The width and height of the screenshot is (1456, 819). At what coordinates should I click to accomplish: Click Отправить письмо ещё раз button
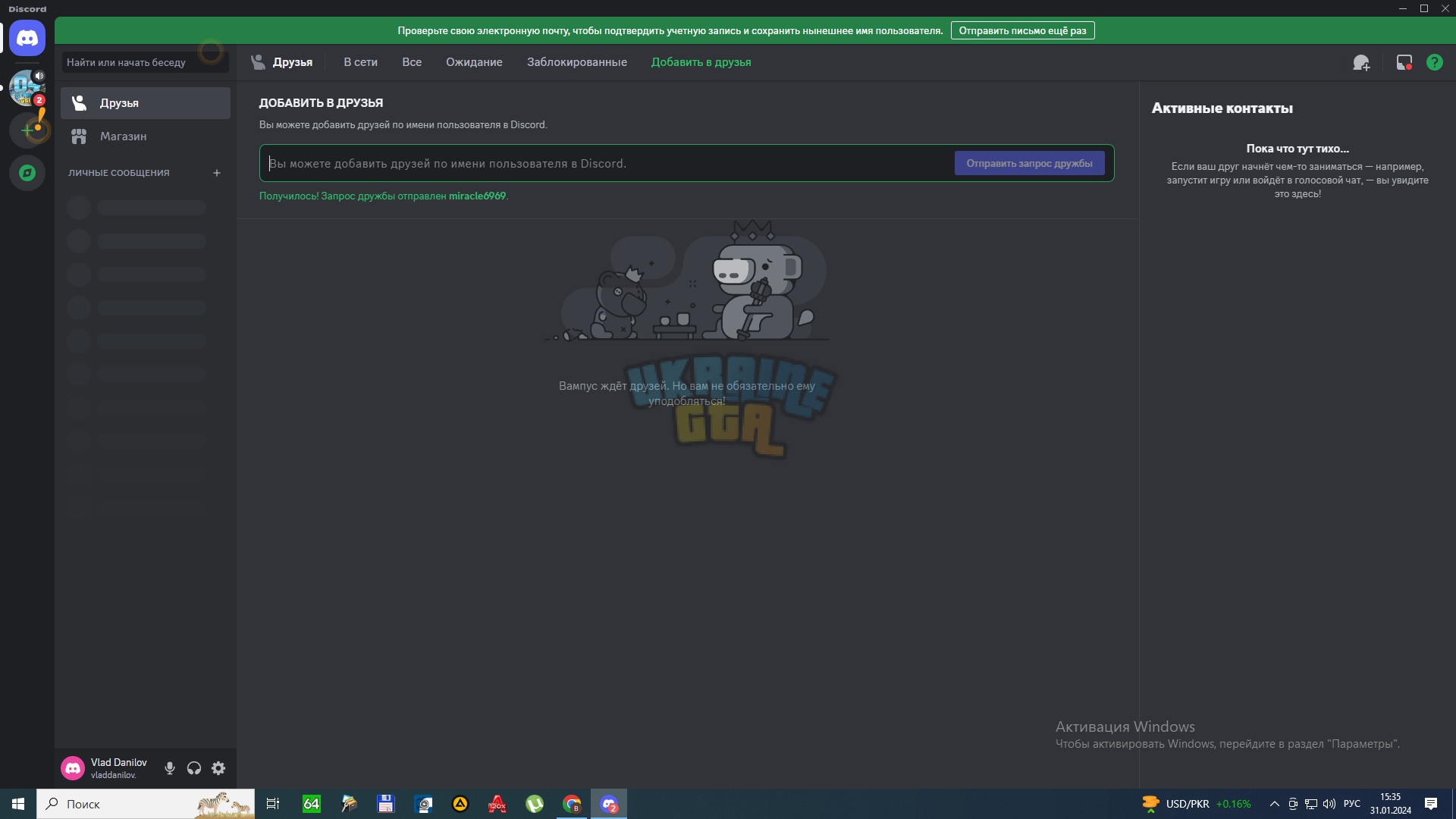coord(1022,31)
